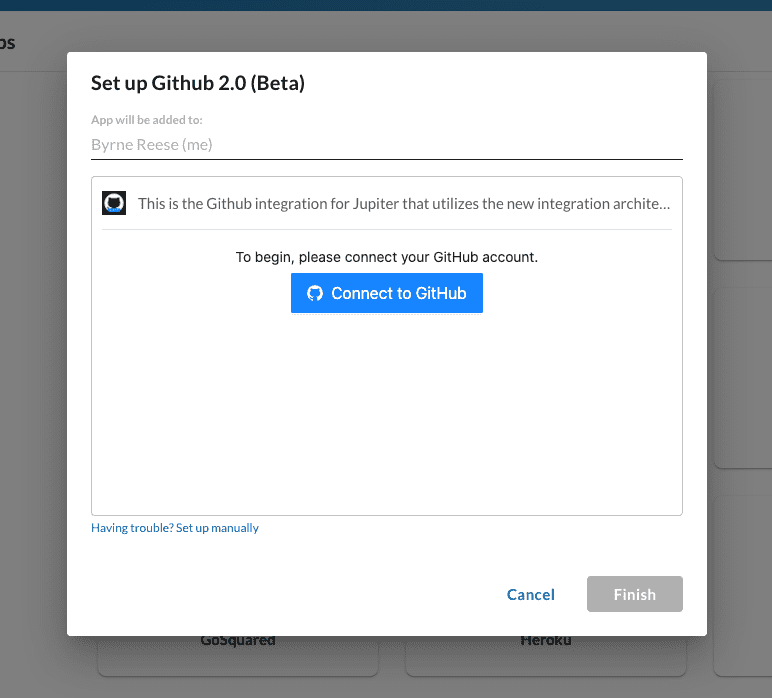
Task: Click the "App will be added to:" label
Action: [x=147, y=120]
